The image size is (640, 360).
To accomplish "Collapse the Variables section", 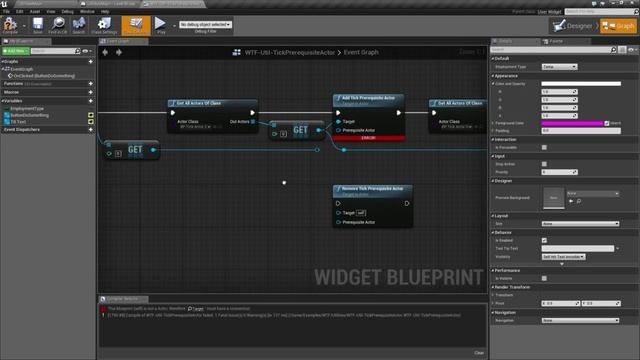I will click(x=2, y=101).
